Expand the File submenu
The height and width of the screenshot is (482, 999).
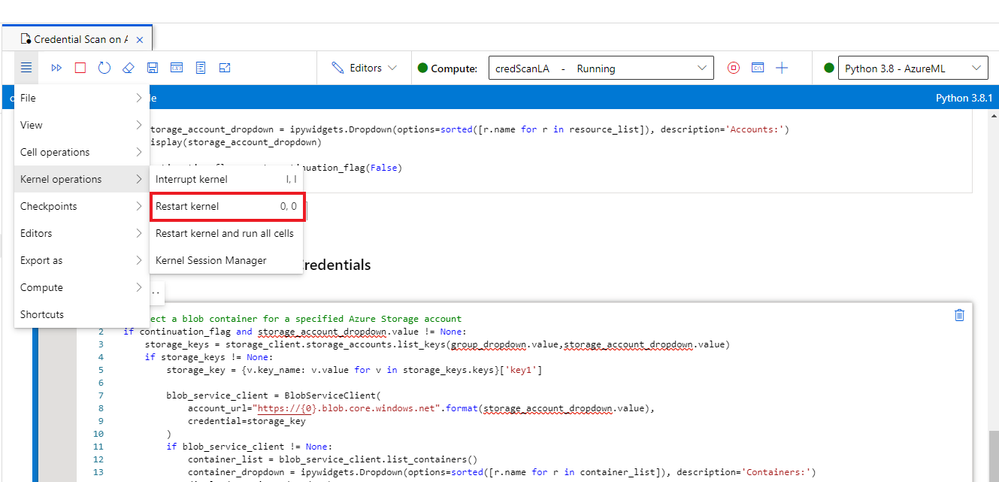point(82,98)
